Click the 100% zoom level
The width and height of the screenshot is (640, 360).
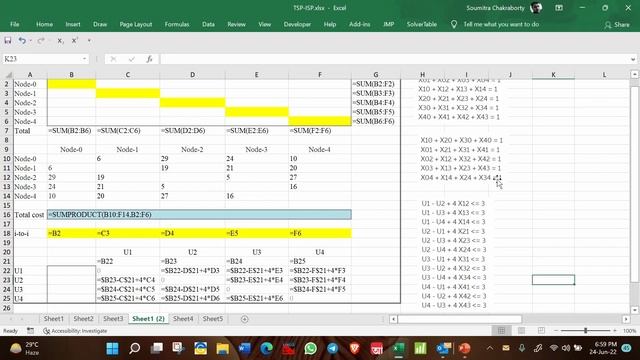coord(629,331)
